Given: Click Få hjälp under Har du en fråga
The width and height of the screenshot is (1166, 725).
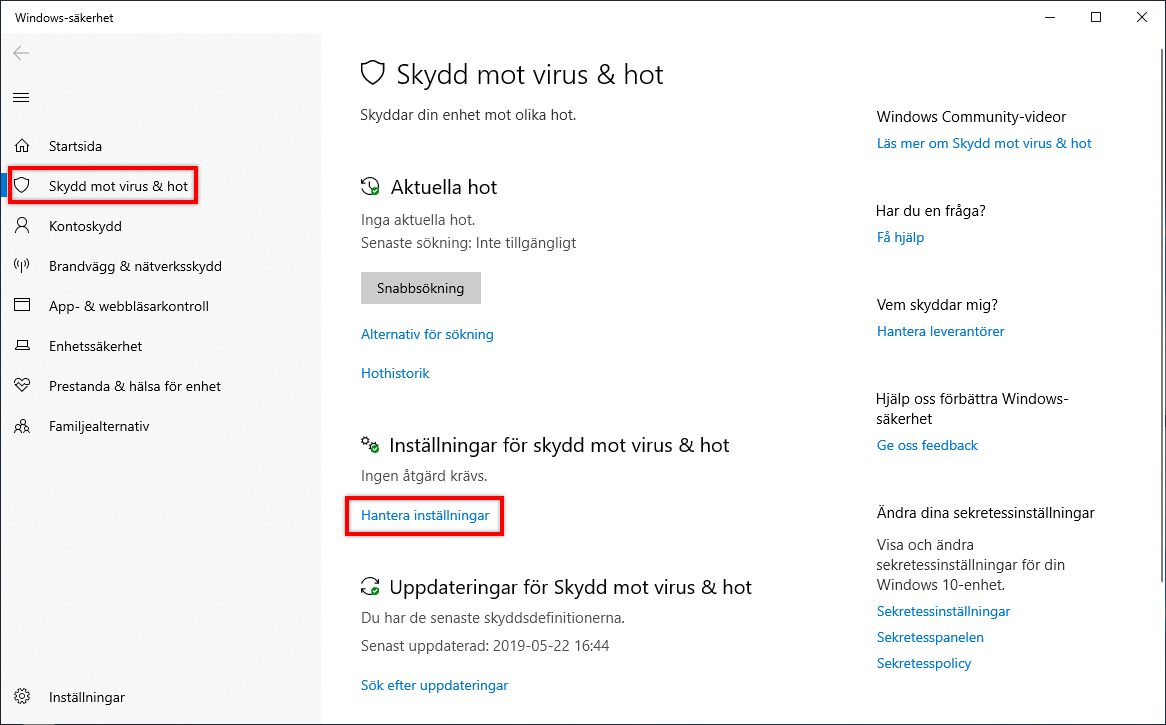Looking at the screenshot, I should [899, 237].
